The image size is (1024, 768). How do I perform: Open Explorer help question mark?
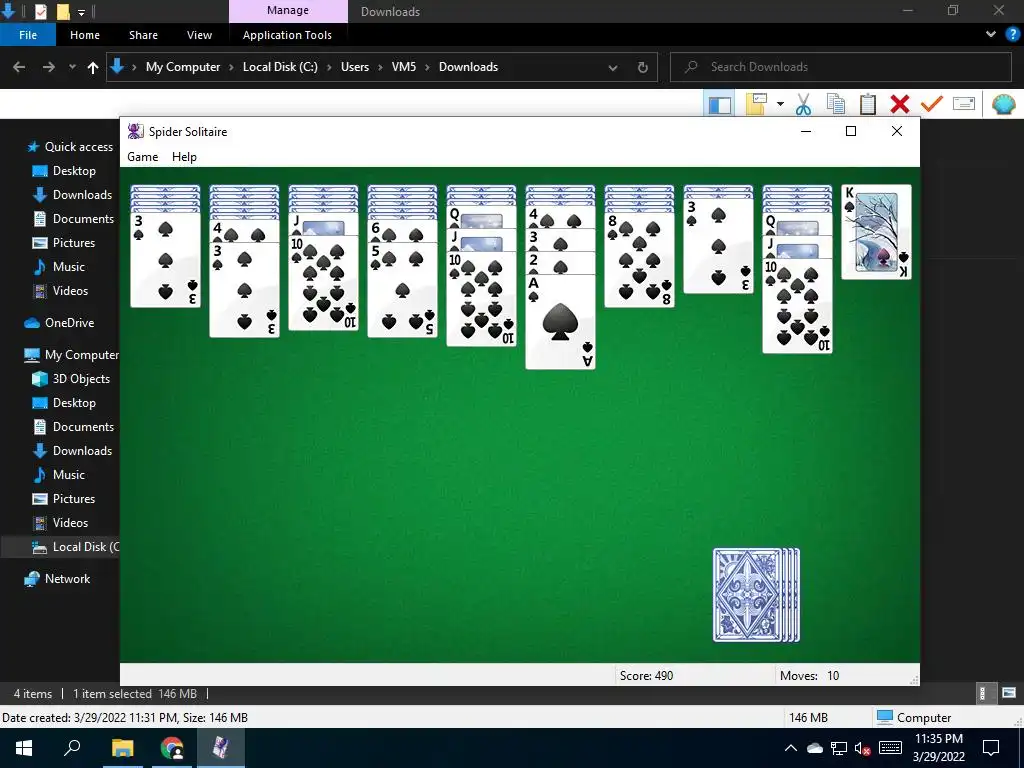point(1012,35)
